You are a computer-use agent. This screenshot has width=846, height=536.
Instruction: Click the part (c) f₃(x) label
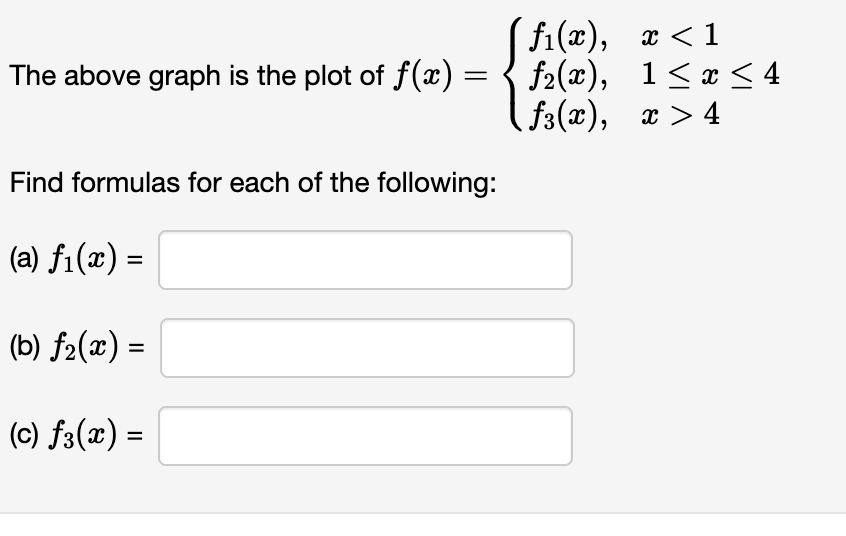point(63,435)
